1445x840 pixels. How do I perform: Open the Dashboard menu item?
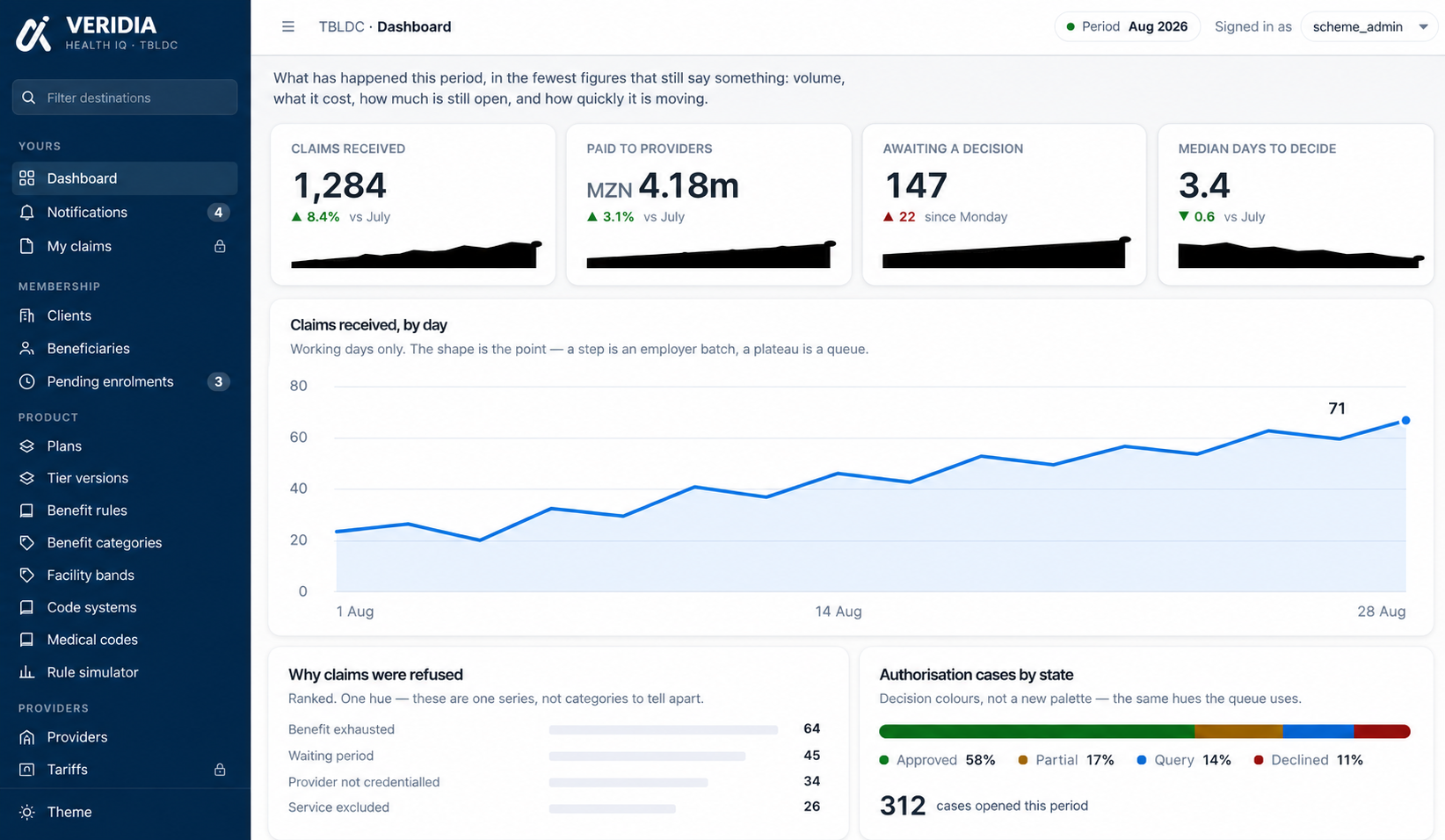point(125,178)
